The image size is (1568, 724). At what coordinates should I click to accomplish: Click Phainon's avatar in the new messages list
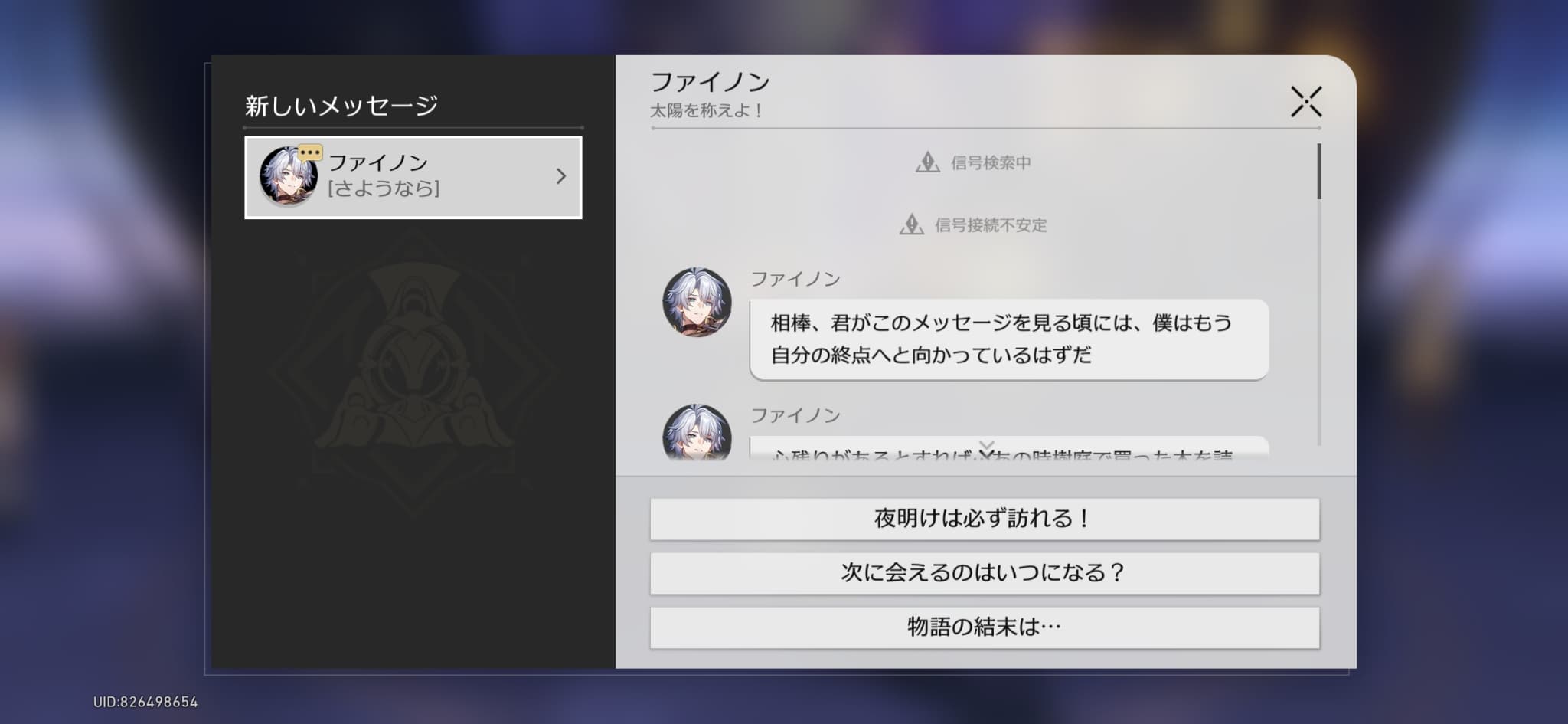[x=287, y=178]
